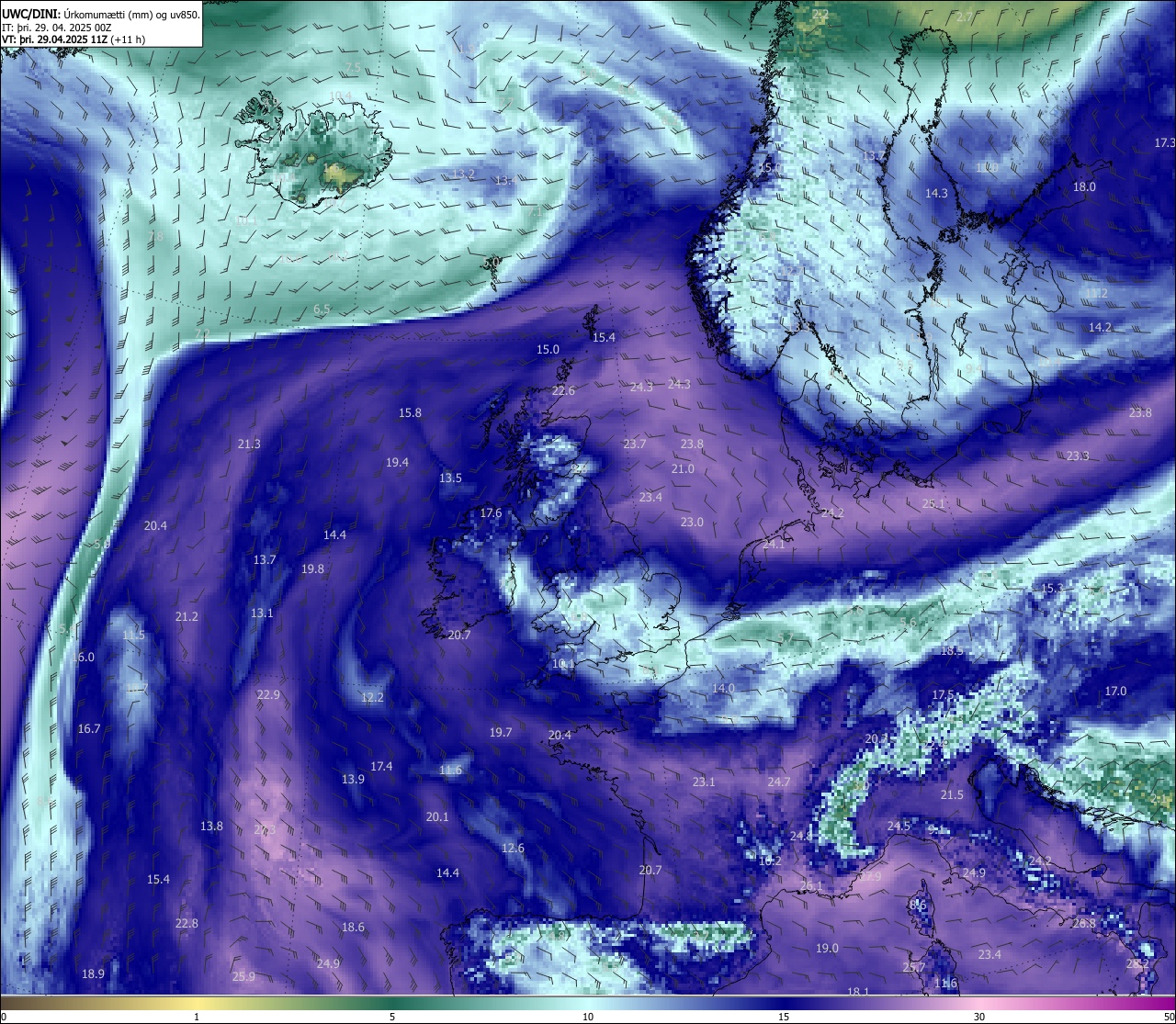Click the 13.9 value label
The width and height of the screenshot is (1176, 1024).
coord(353,779)
